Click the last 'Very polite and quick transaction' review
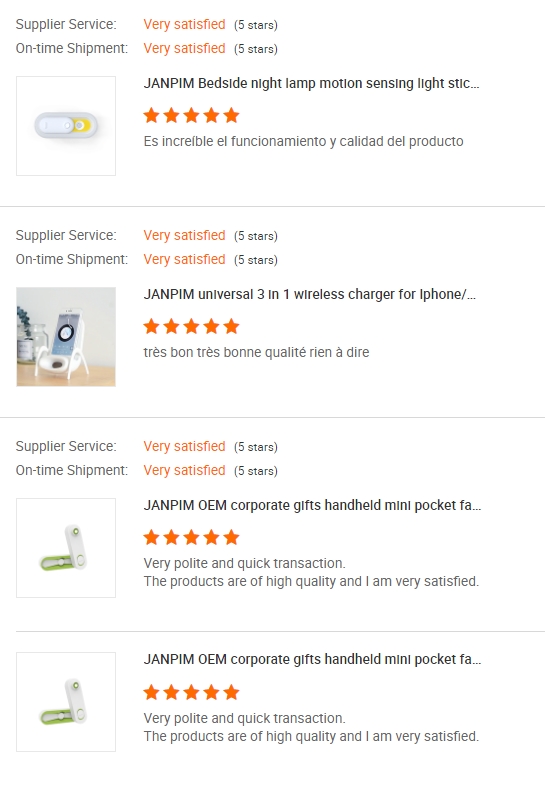 pos(245,718)
